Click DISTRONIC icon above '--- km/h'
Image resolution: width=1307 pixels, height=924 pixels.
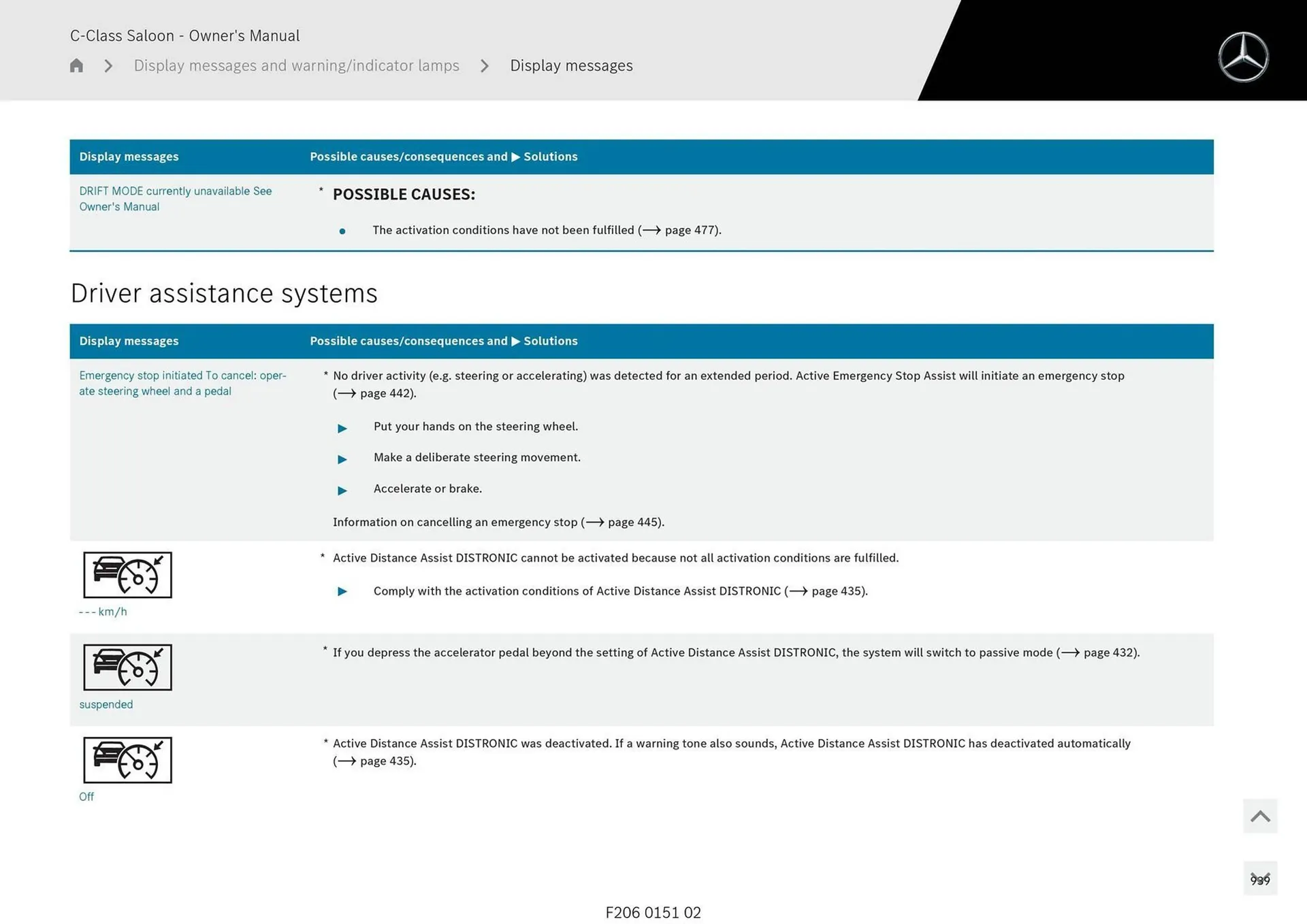coord(127,575)
